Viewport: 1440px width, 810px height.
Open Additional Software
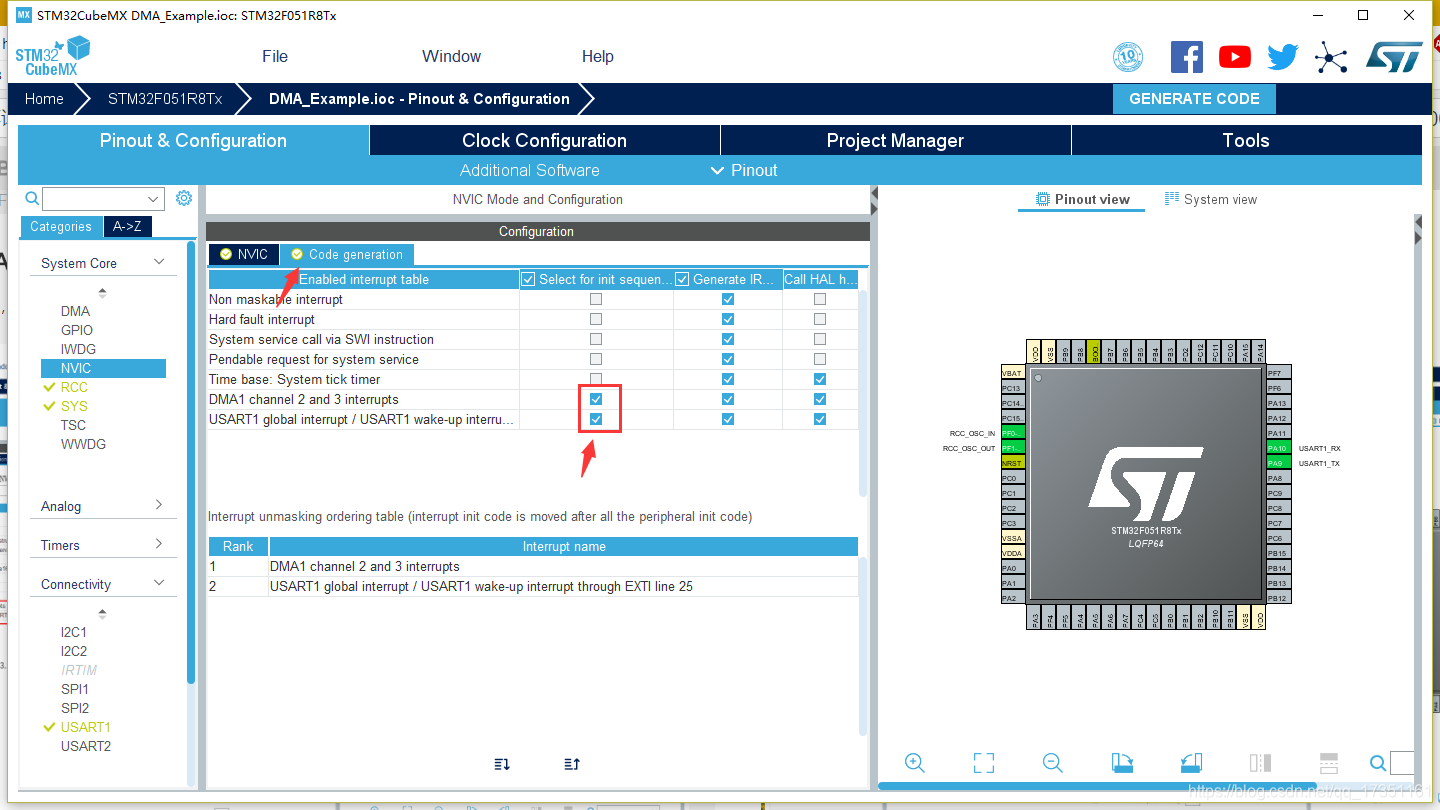[530, 170]
